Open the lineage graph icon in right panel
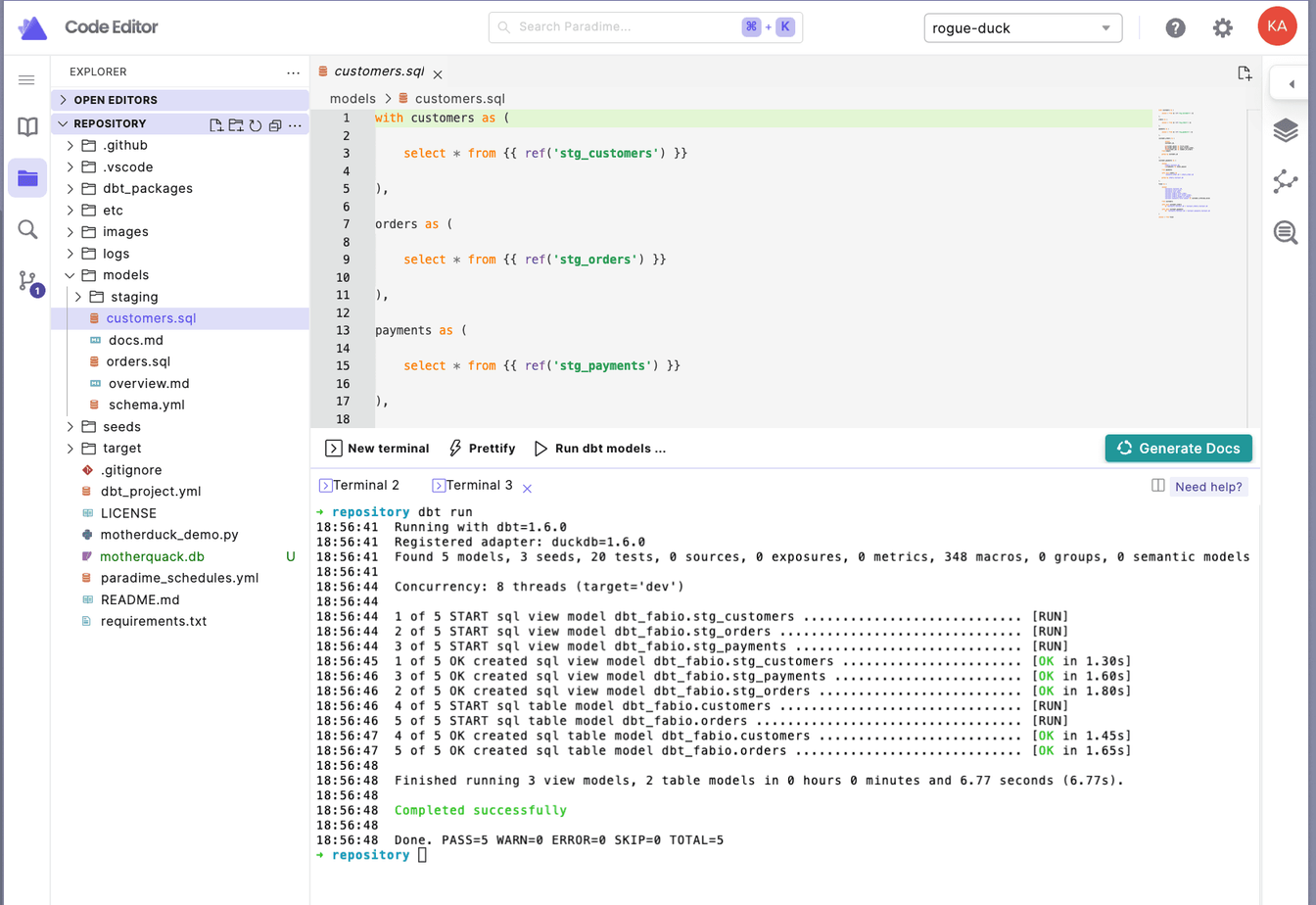 tap(1286, 181)
